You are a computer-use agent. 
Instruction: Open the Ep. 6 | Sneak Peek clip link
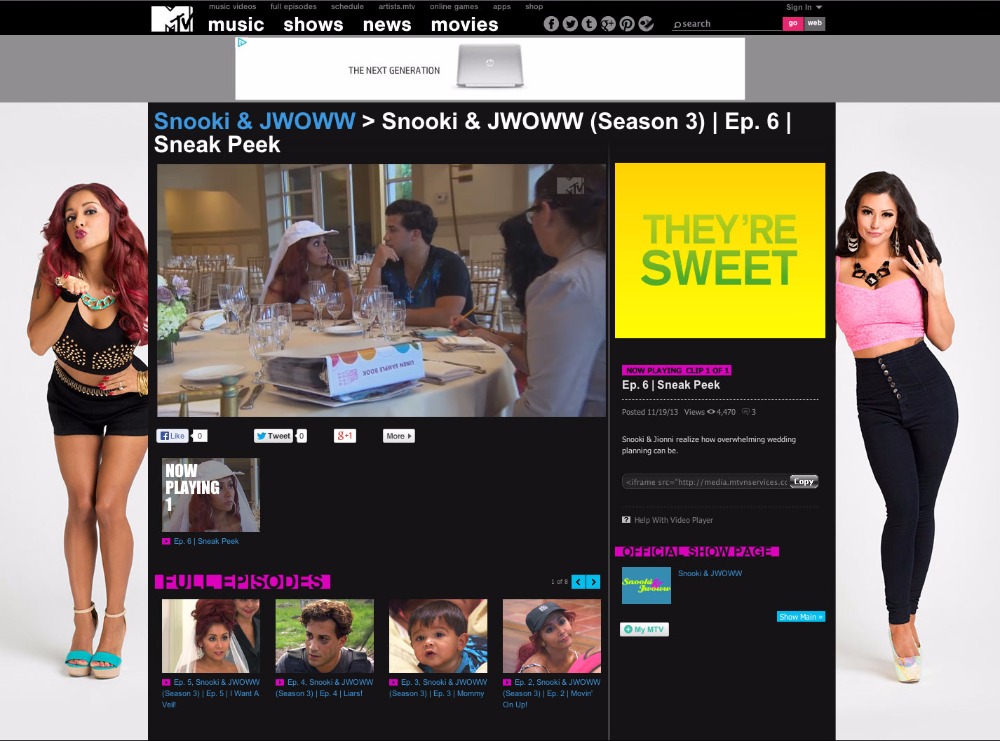click(x=206, y=541)
